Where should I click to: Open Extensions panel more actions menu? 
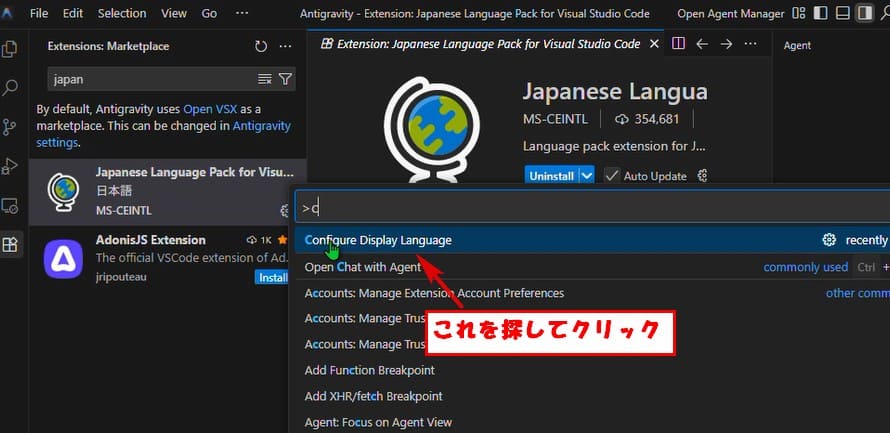(x=285, y=47)
